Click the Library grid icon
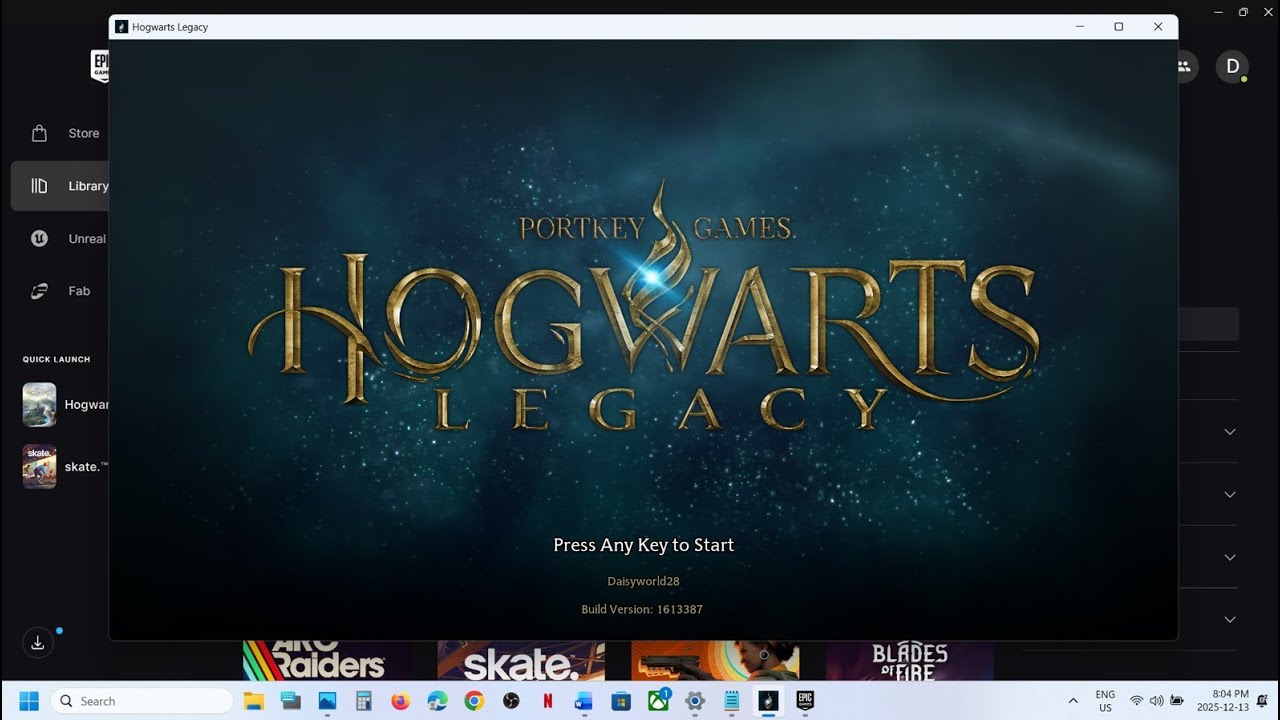The width and height of the screenshot is (1280, 720). pyautogui.click(x=39, y=186)
